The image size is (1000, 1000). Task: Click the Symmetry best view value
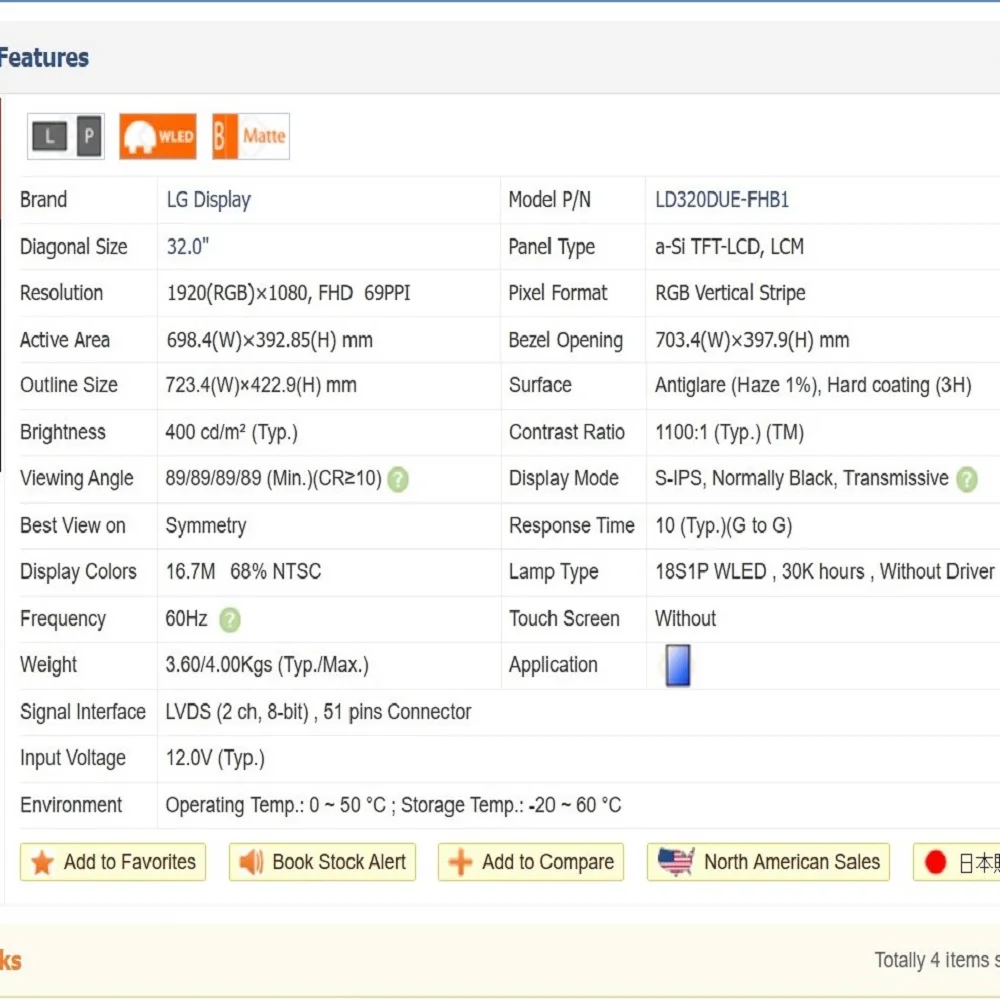click(x=205, y=526)
